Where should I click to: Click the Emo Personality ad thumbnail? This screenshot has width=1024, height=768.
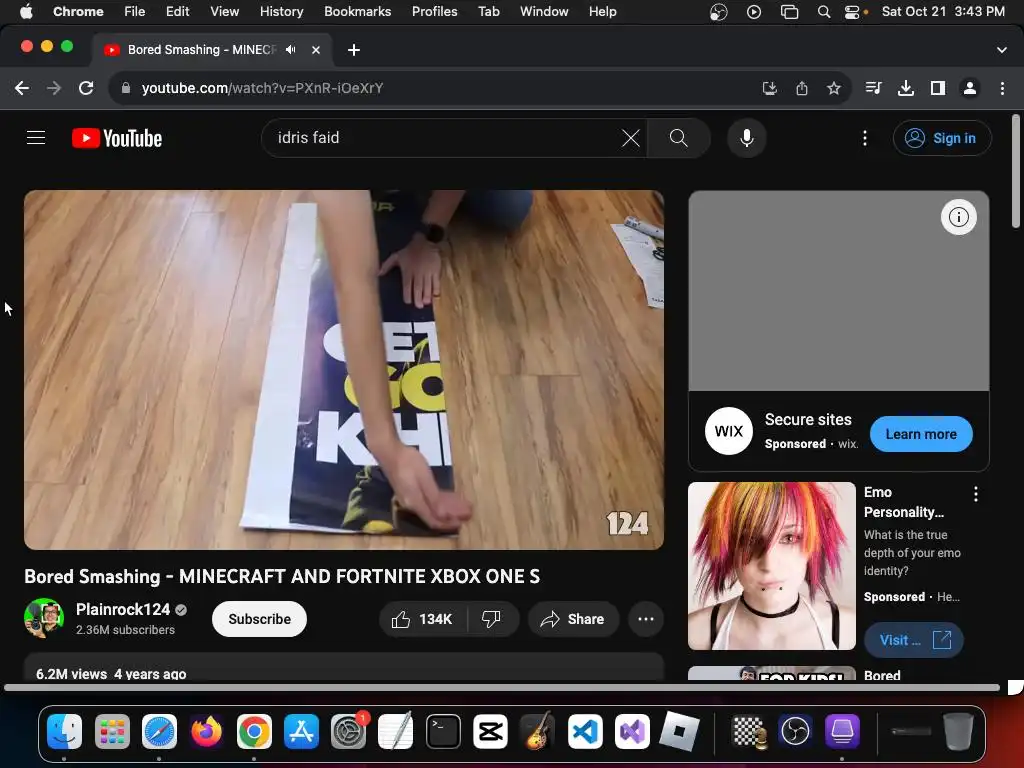pos(772,566)
